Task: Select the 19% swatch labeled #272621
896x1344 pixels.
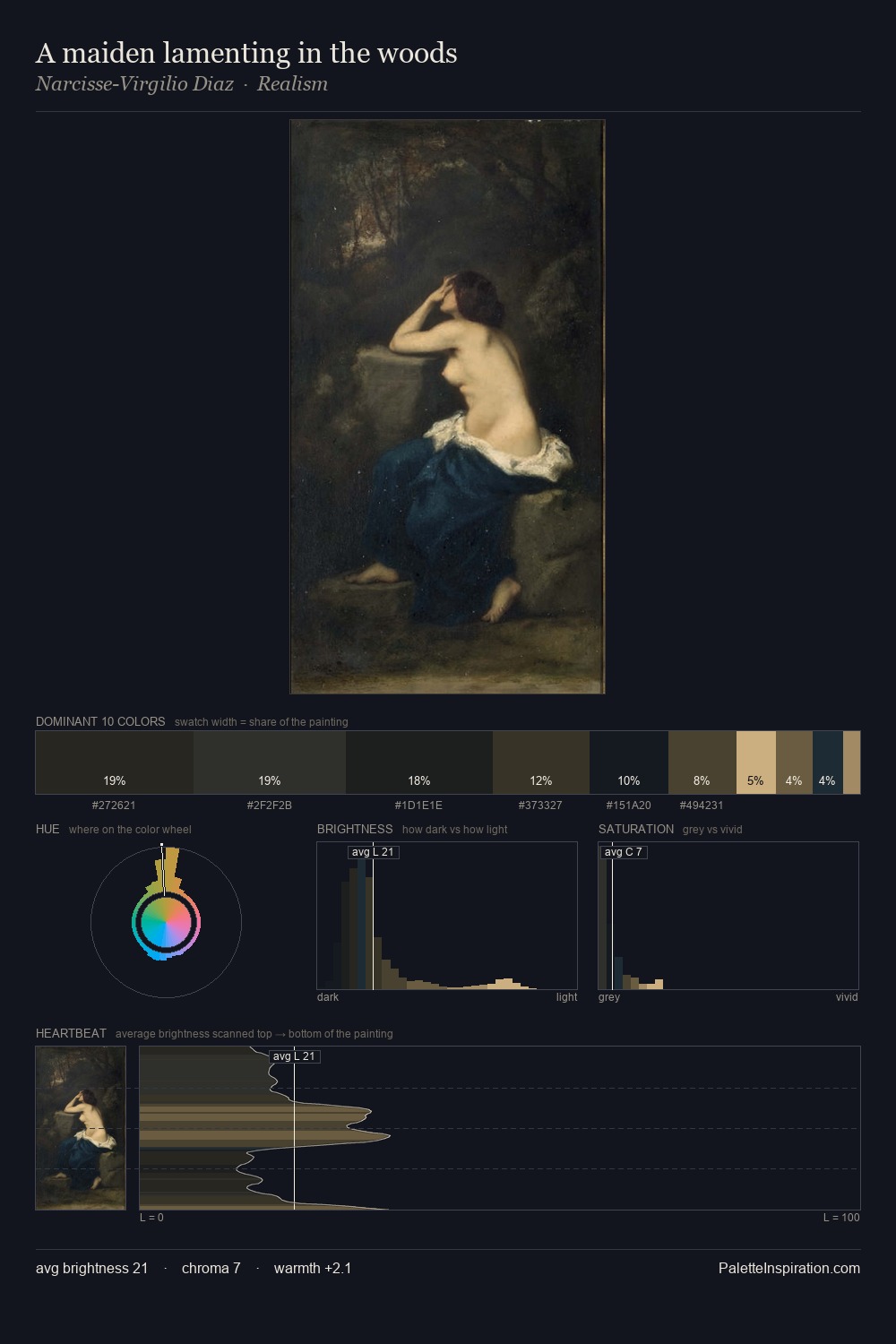Action: pyautogui.click(x=115, y=762)
